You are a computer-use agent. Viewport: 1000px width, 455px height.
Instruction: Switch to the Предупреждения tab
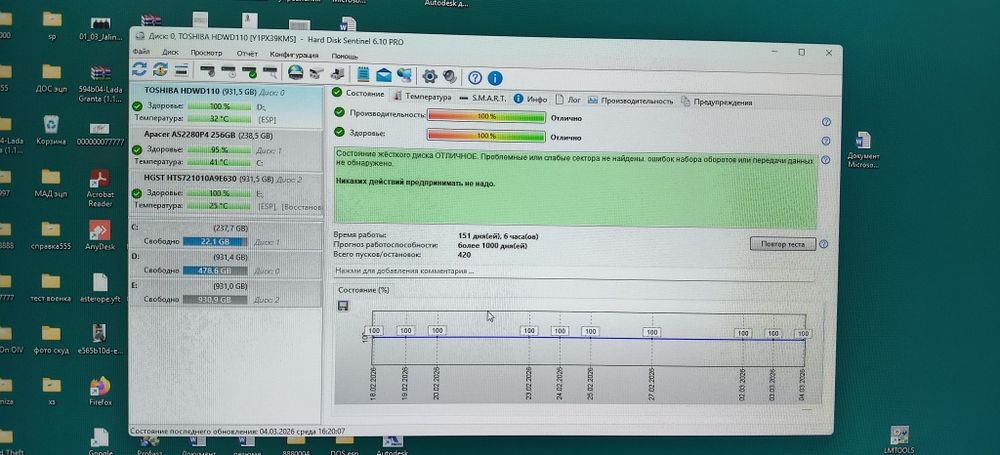pos(717,102)
